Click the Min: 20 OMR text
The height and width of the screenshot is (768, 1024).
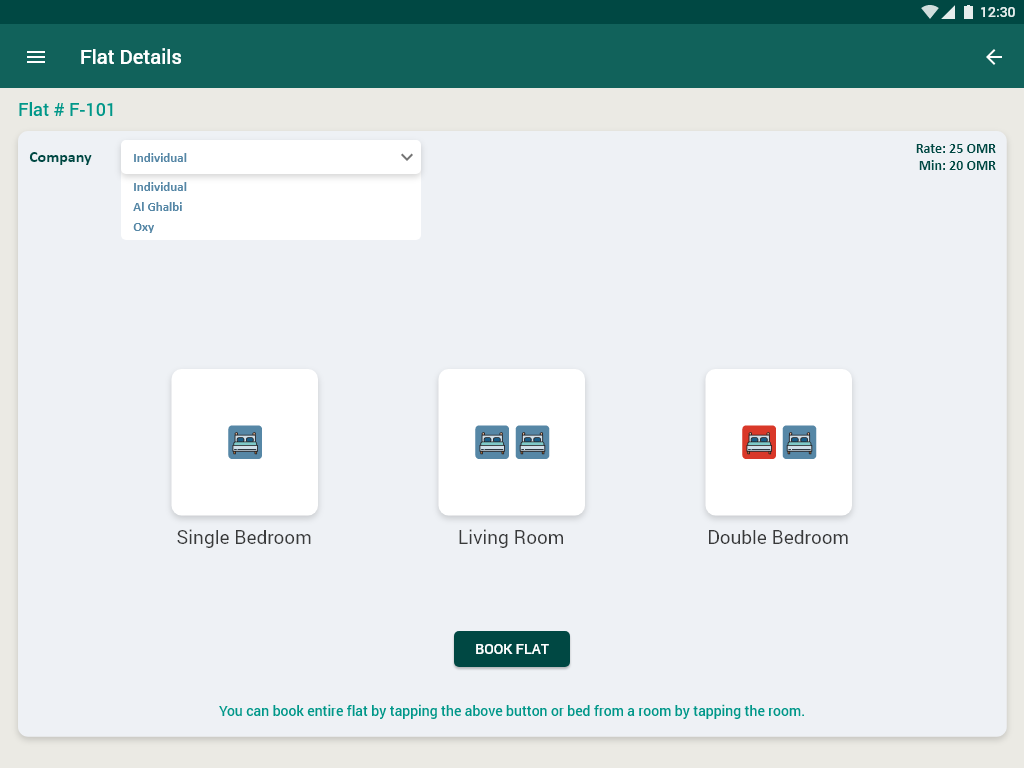[957, 166]
